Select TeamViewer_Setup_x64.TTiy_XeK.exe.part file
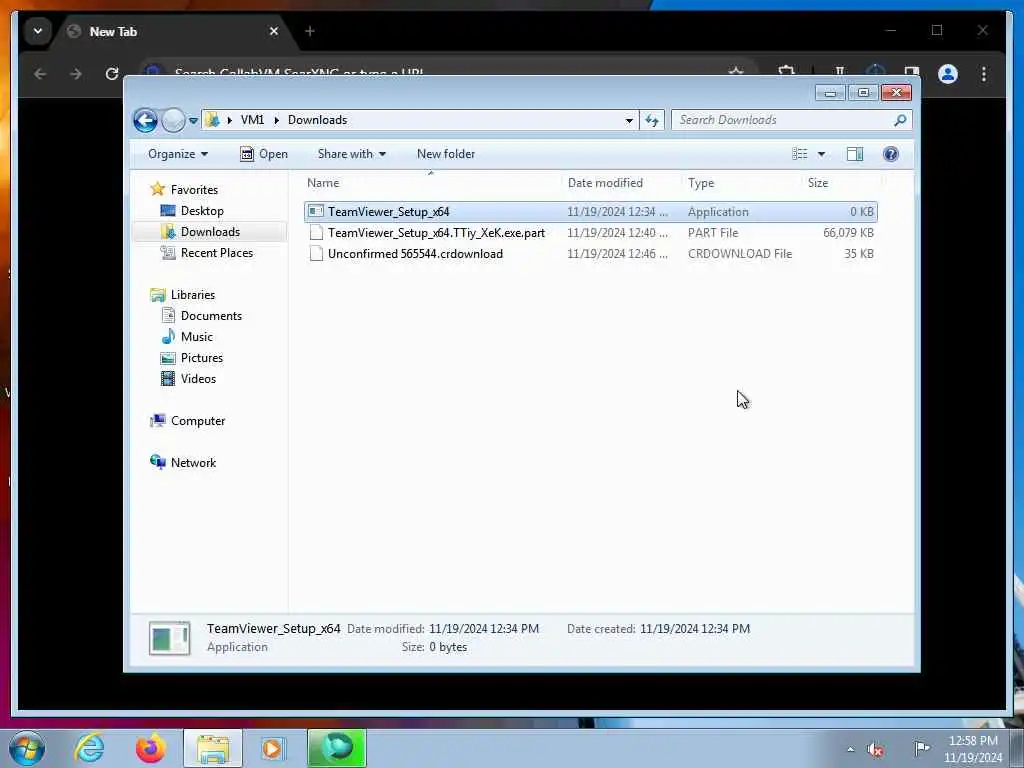Viewport: 1024px width, 768px height. click(x=590, y=233)
